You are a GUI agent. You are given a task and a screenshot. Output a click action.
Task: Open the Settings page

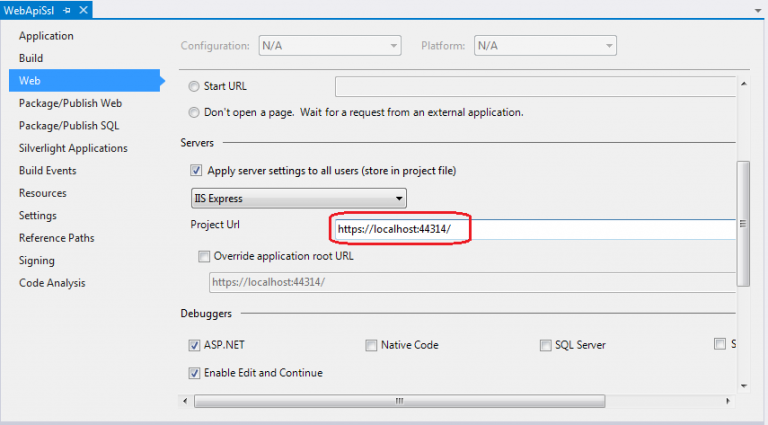tap(38, 216)
